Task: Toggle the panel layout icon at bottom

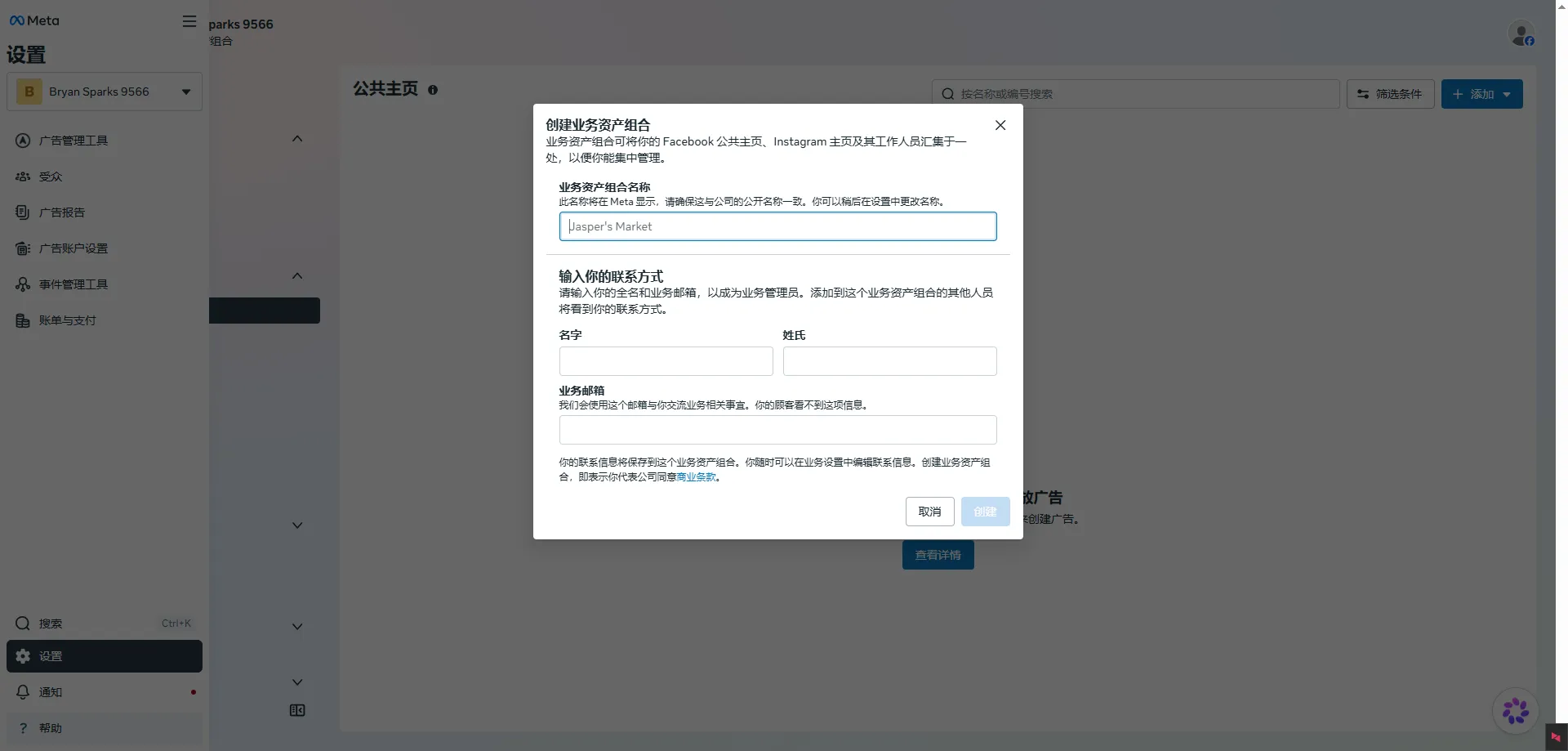Action: [x=297, y=711]
